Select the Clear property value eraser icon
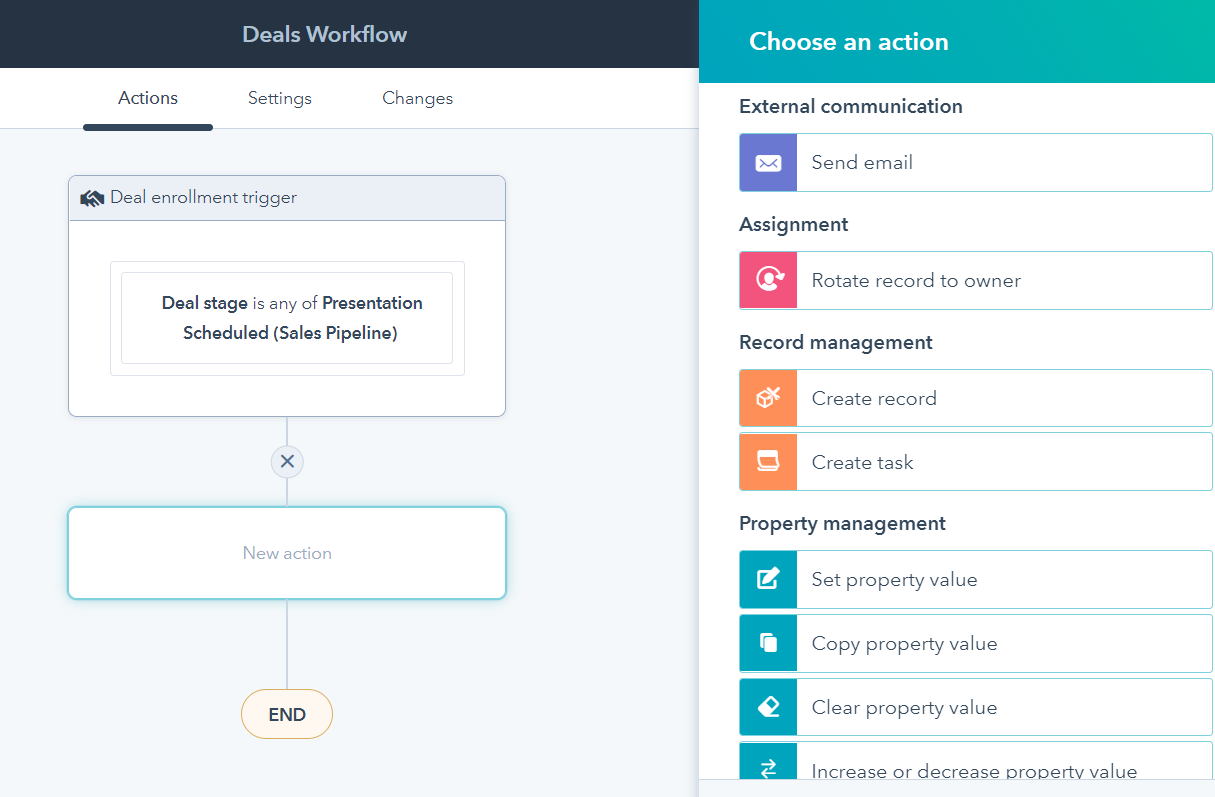 pyautogui.click(x=767, y=707)
